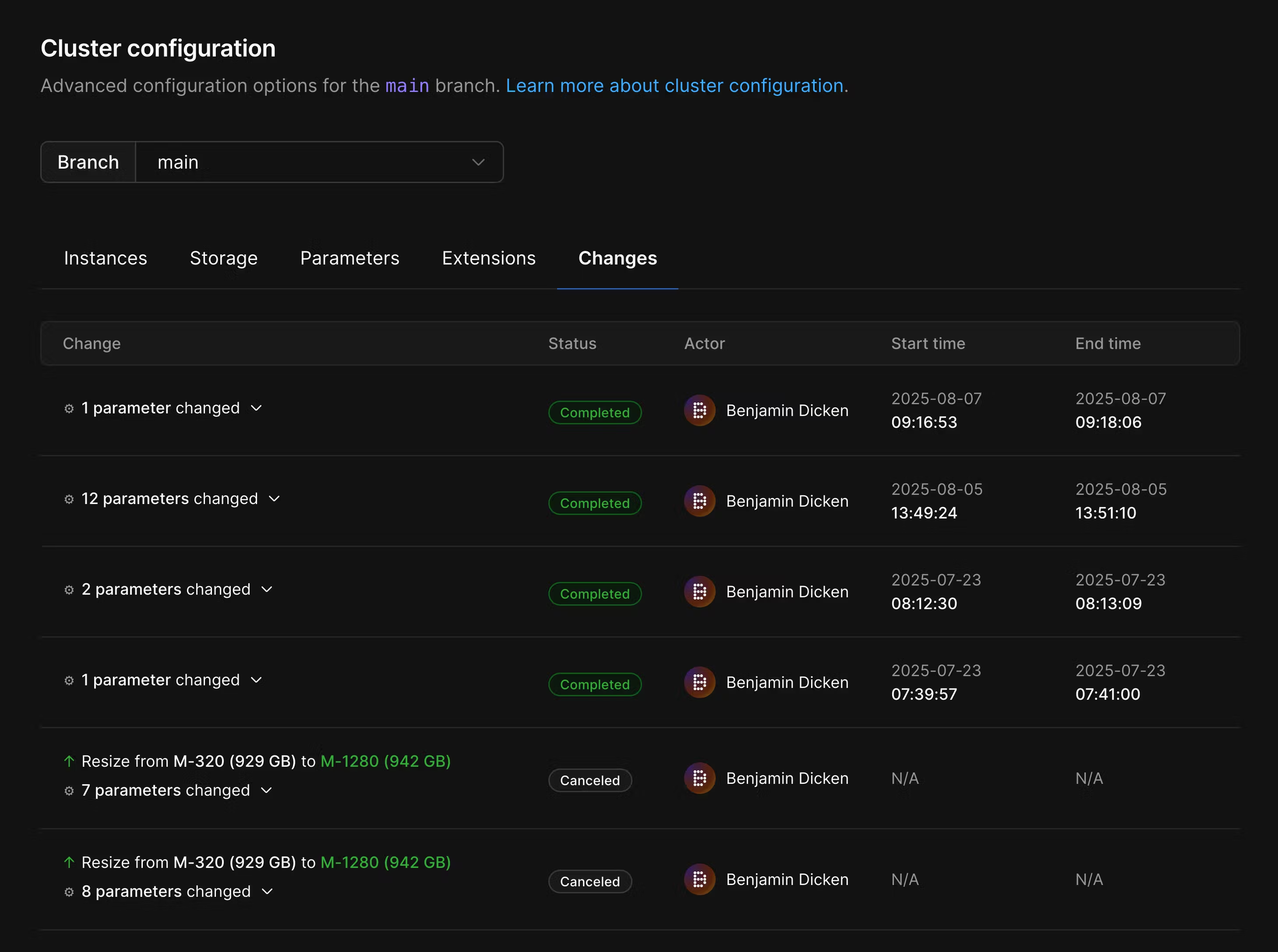Click the gear icon beside "7 parameters changed"
The height and width of the screenshot is (952, 1278).
70,791
